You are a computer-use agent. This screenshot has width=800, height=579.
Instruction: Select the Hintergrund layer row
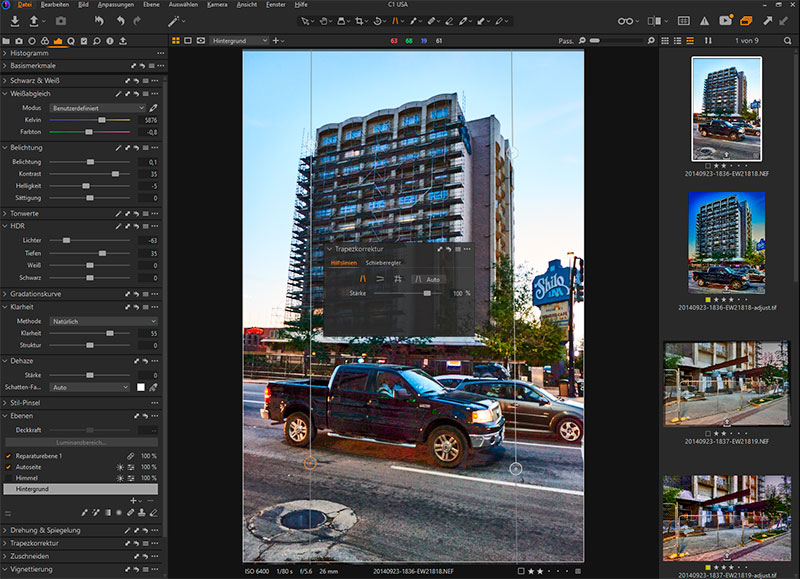tap(81, 489)
